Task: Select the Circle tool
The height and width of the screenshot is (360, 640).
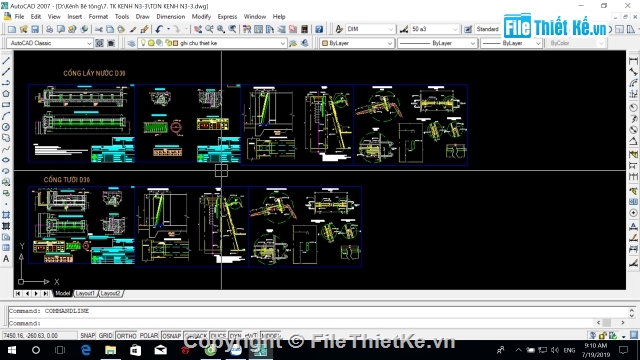Action: tap(6, 127)
